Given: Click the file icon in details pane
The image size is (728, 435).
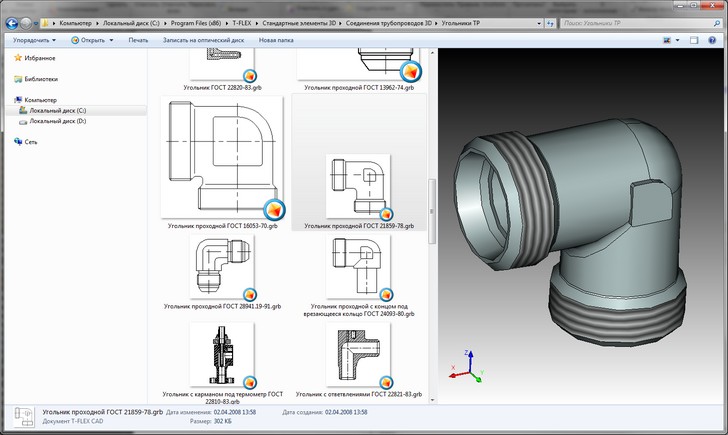Looking at the screenshot, I should (23, 417).
